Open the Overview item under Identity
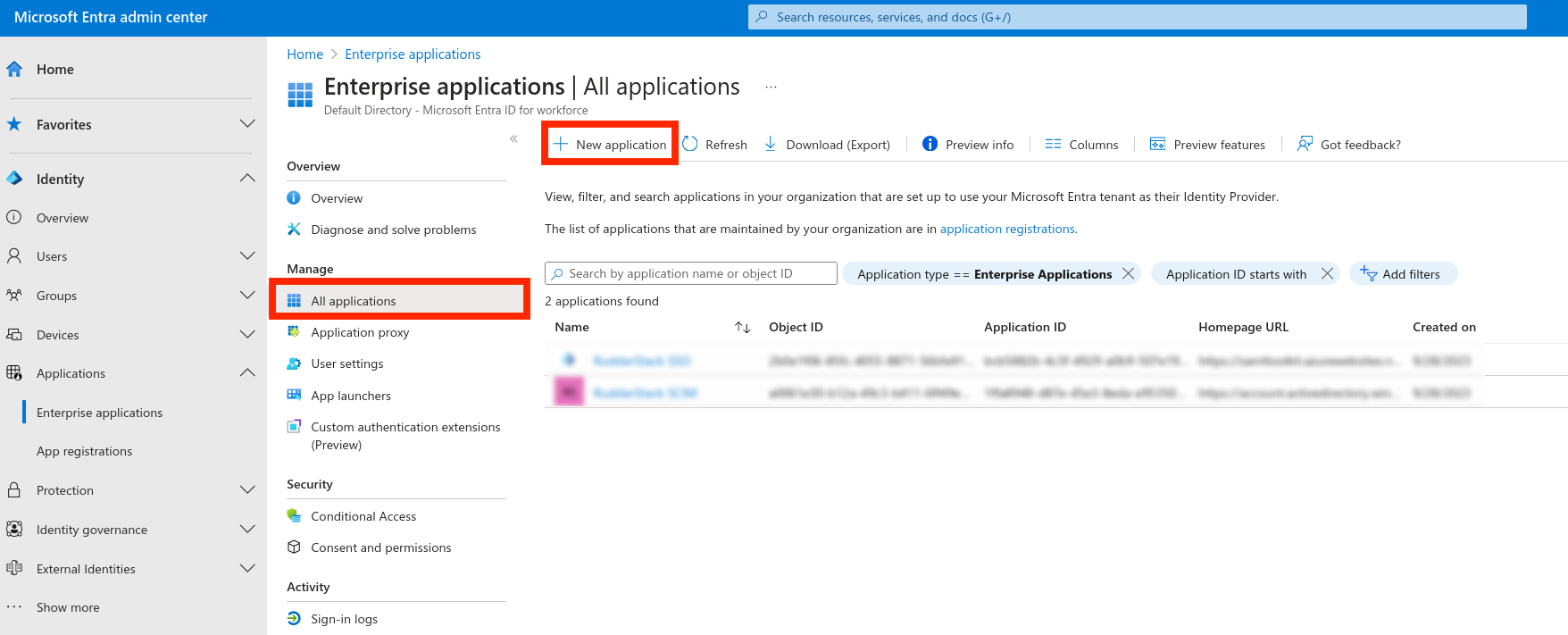This screenshot has width=1568, height=635. [x=62, y=218]
